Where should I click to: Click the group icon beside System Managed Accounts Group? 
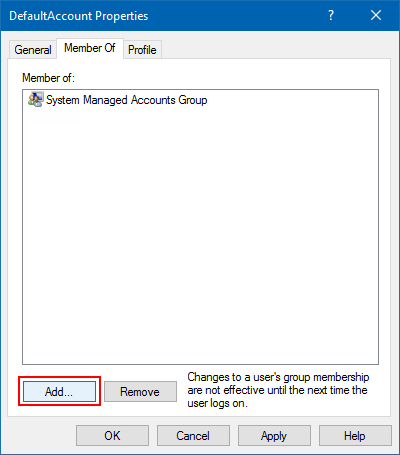tap(35, 100)
